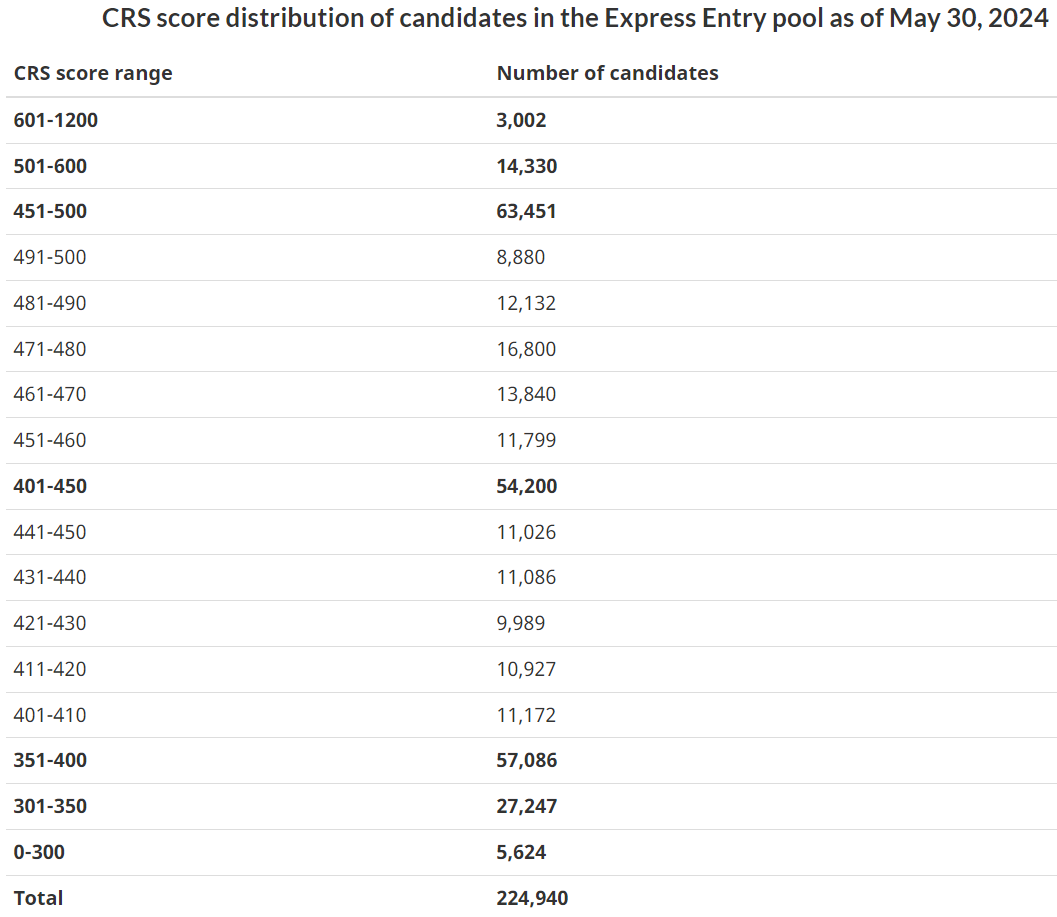Click the table title about Express Entry pool

pos(575,19)
